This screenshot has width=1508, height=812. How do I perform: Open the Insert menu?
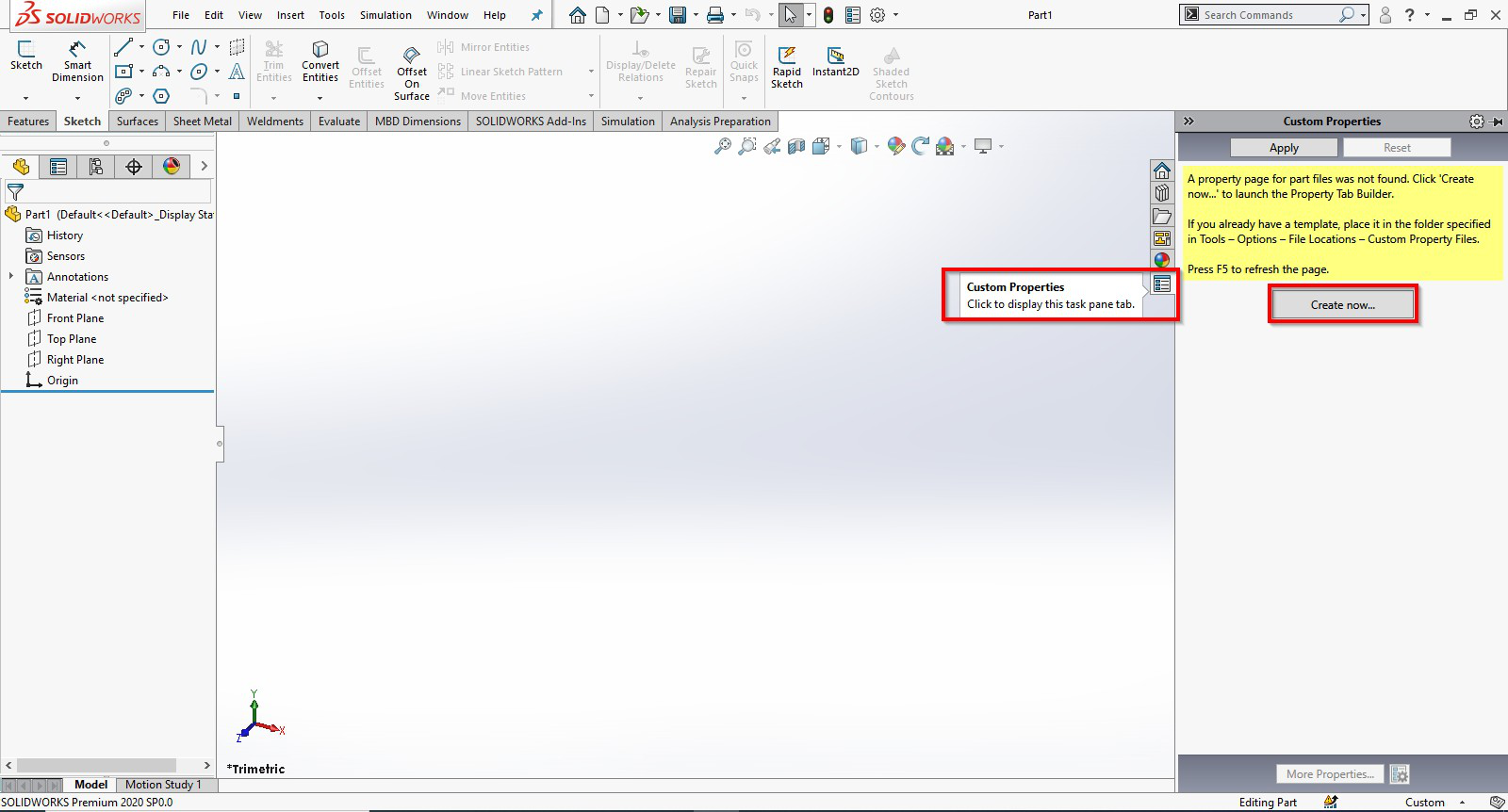point(290,15)
